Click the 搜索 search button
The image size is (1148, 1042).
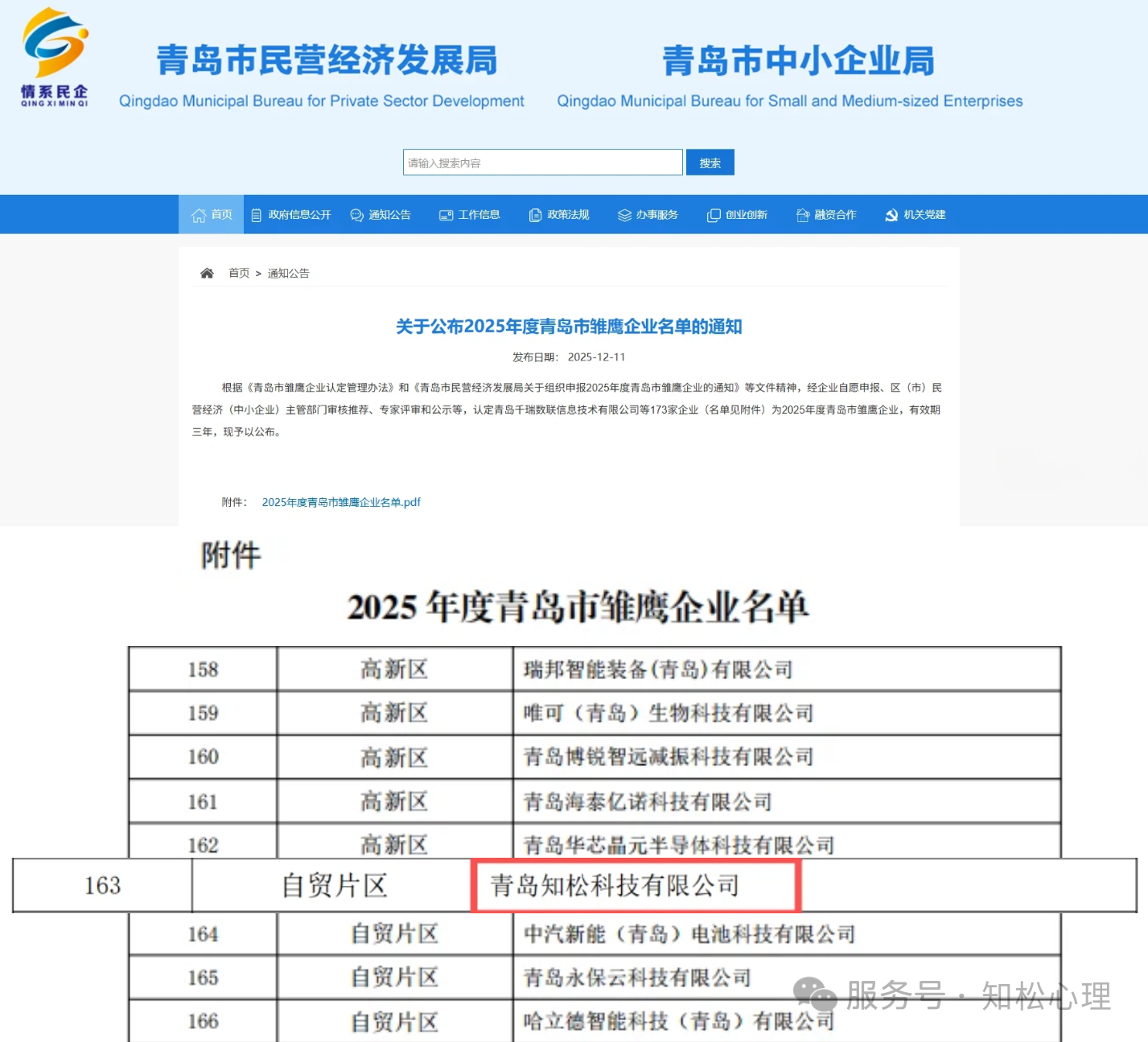(x=710, y=162)
